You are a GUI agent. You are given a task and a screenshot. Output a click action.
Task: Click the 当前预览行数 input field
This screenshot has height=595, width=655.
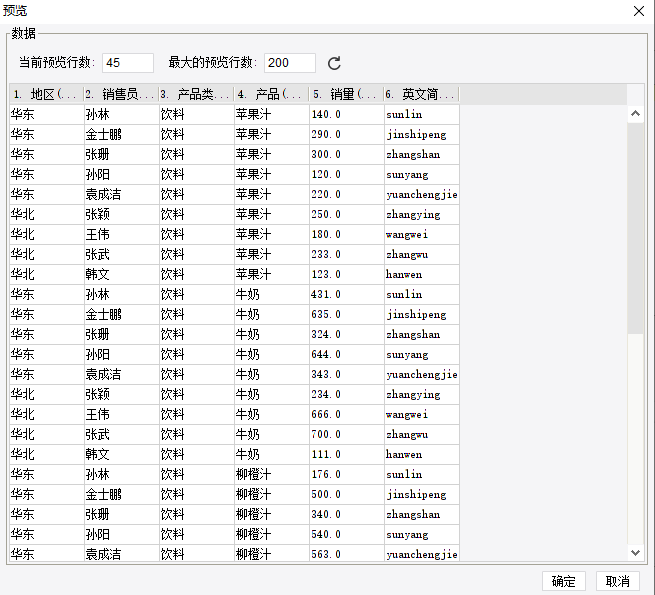point(128,63)
